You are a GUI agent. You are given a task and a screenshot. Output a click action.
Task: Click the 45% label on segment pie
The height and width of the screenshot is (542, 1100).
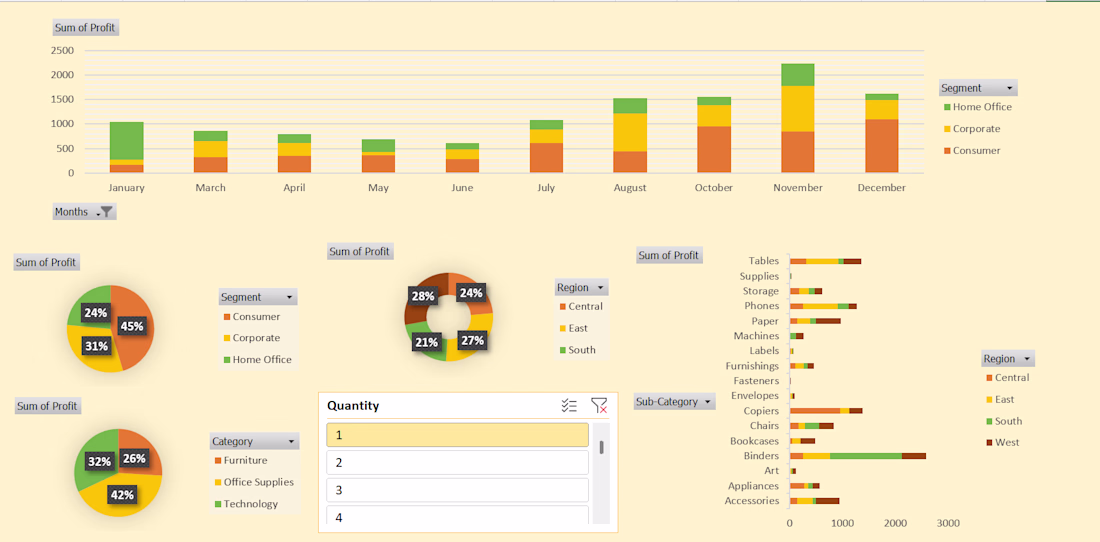[132, 326]
